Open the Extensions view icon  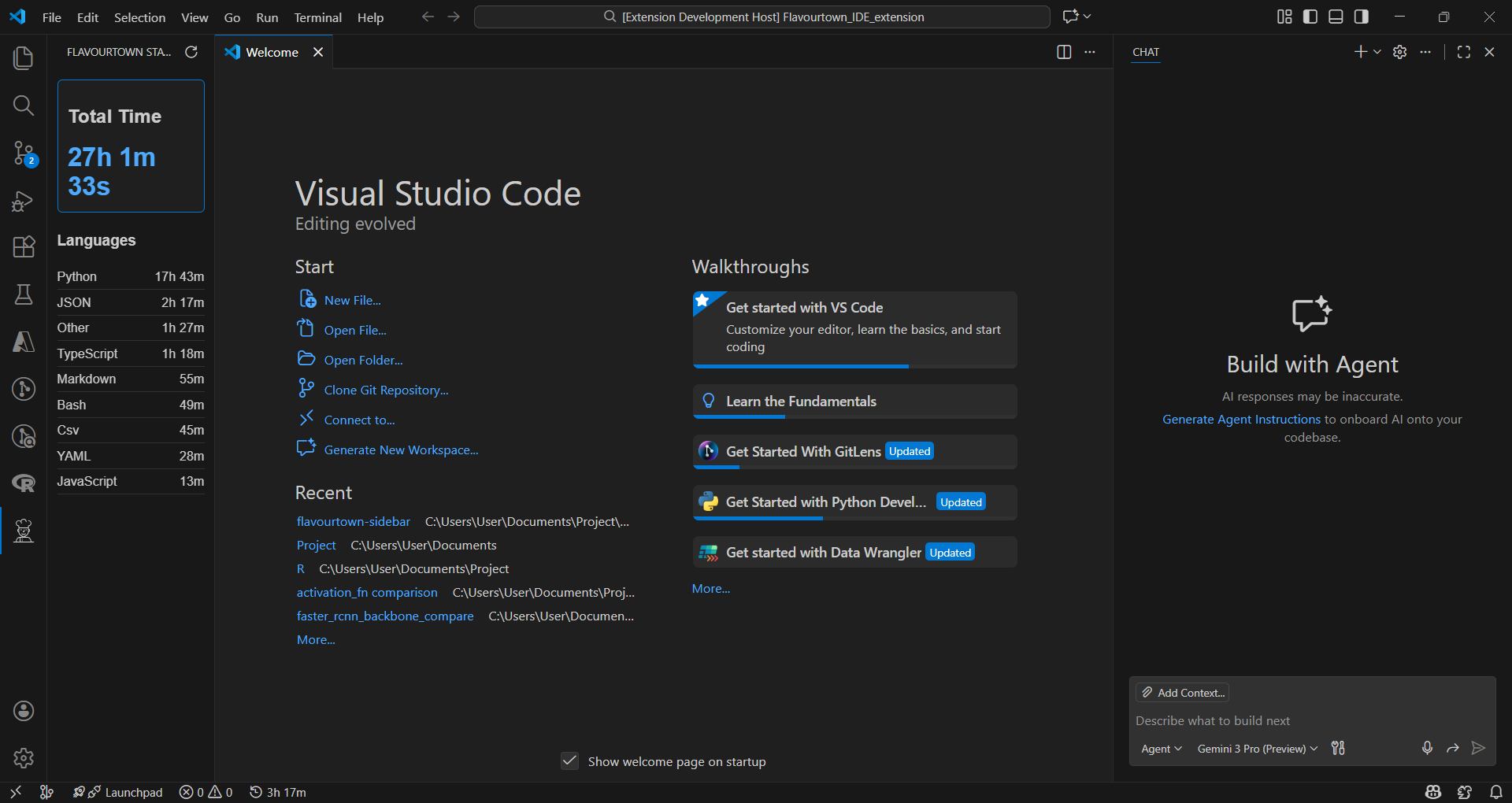(24, 247)
